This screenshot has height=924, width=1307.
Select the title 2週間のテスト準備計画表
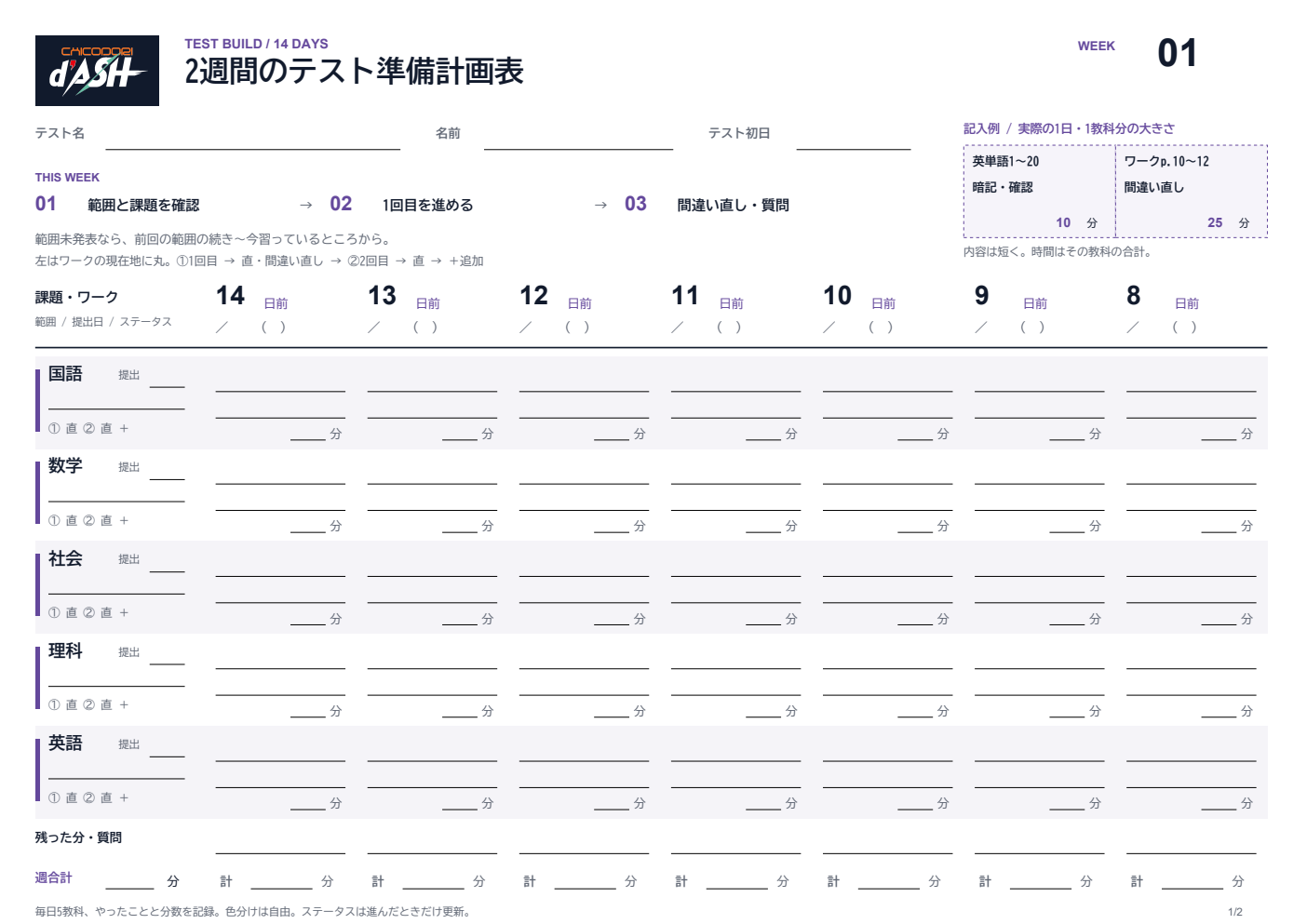pyautogui.click(x=354, y=72)
